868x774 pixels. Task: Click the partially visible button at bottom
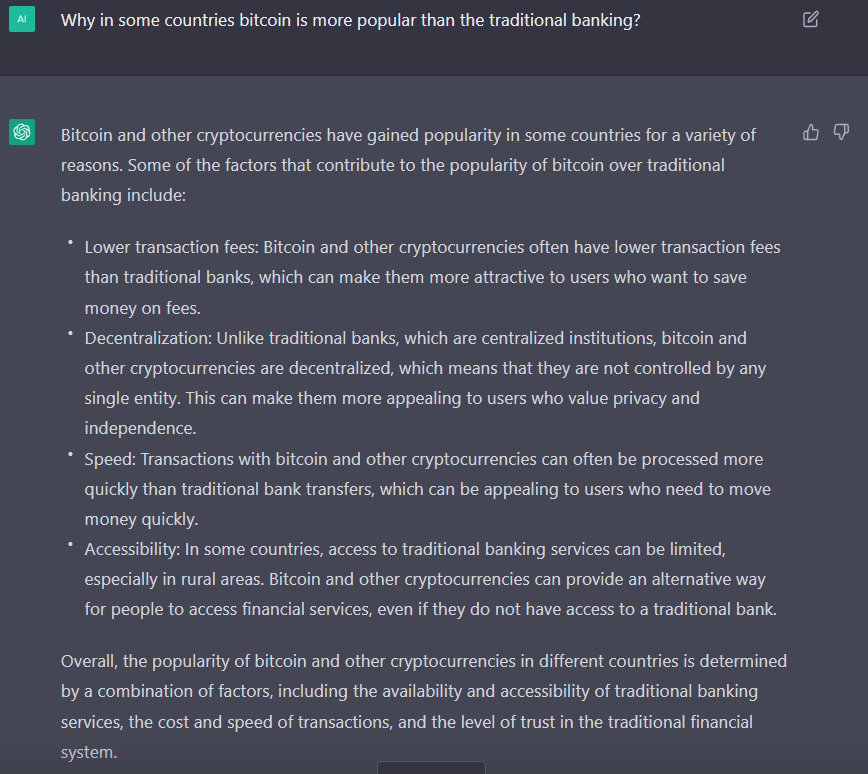coord(431,767)
